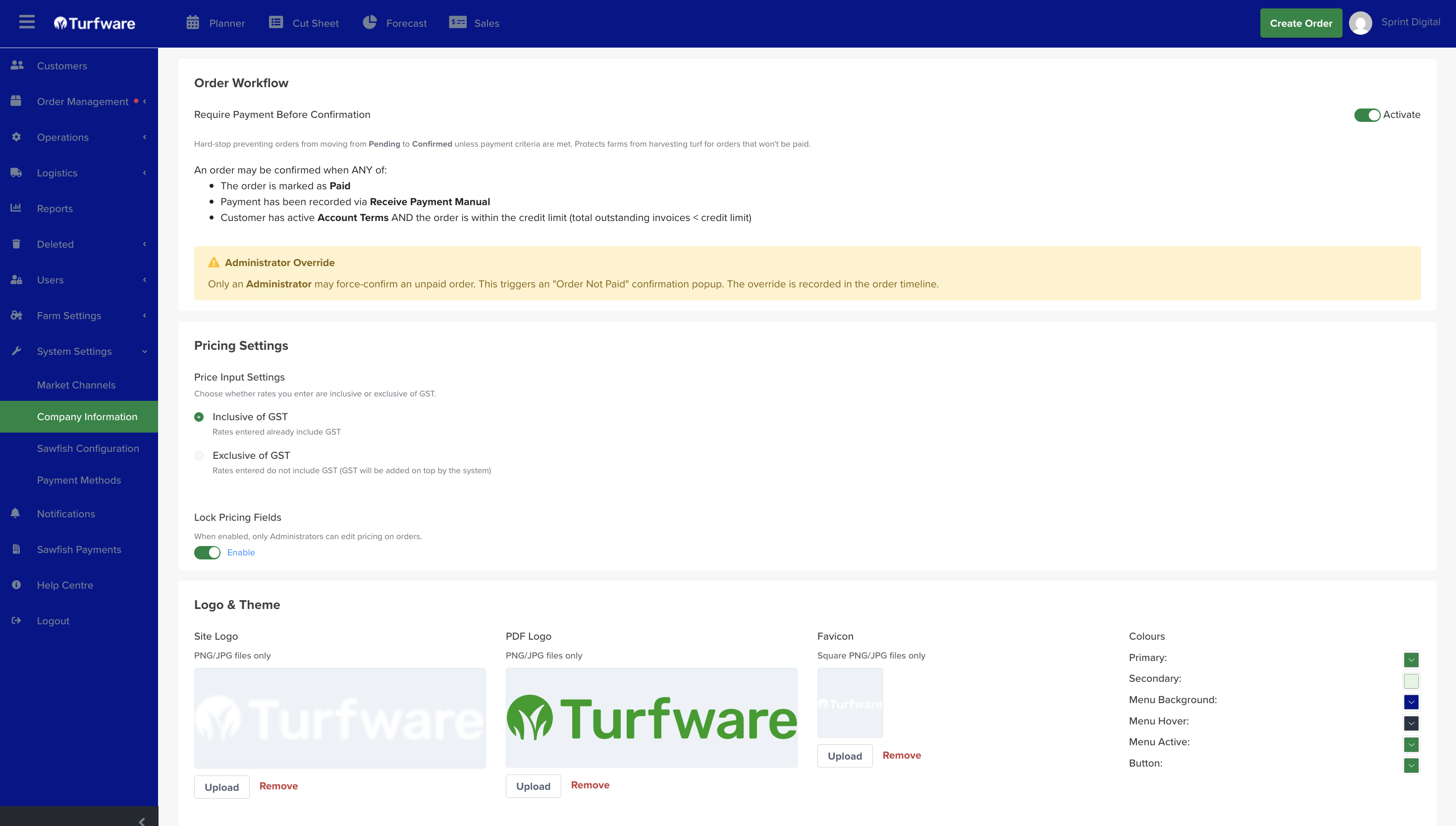
Task: Click the Farm Settings tractor icon
Action: tap(16, 316)
